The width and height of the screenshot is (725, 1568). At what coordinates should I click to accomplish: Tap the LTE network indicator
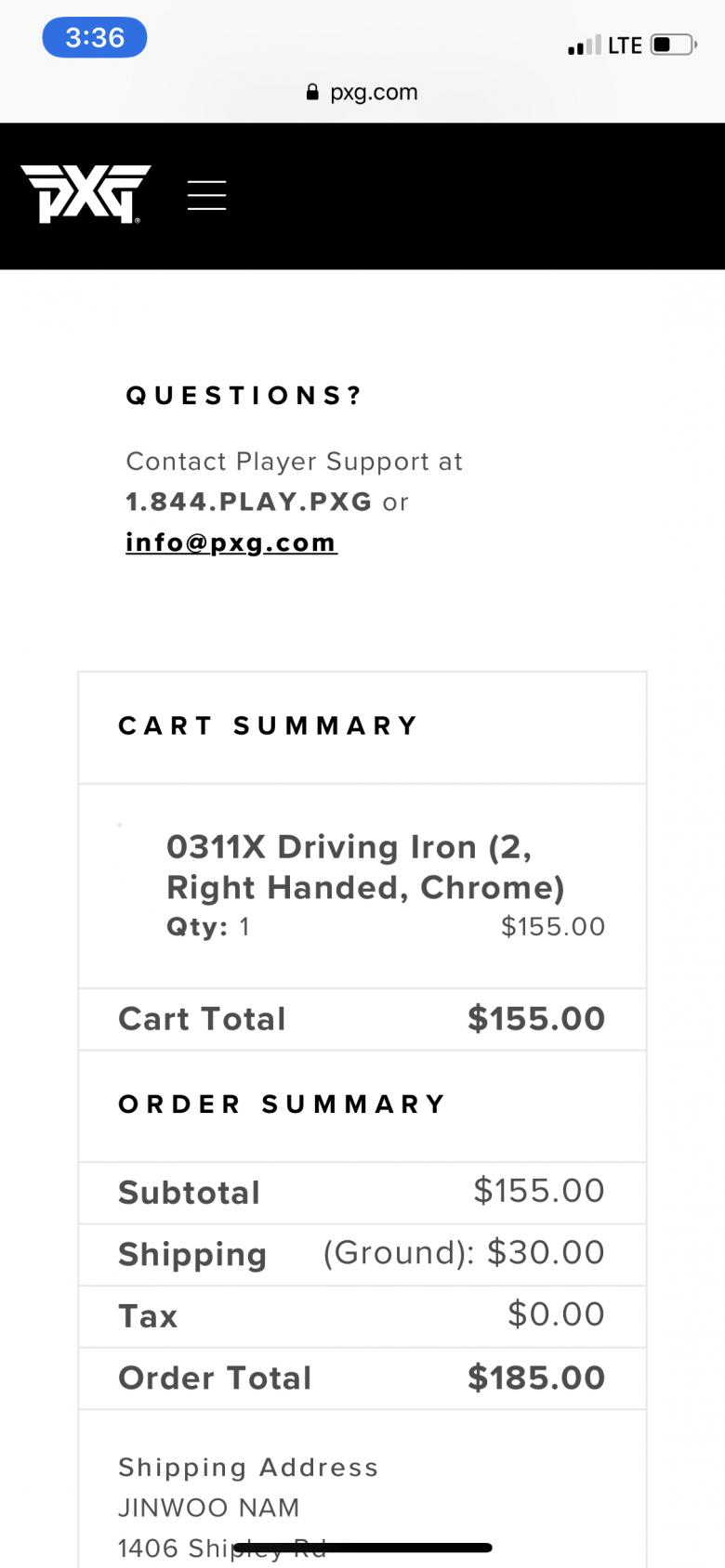(x=625, y=46)
